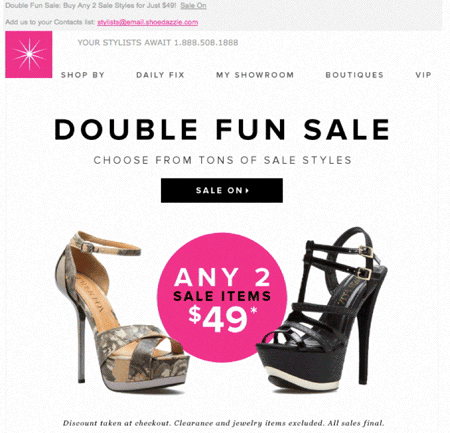Screen dimensions: 450x433
Task: Select Boutiques in the navigation bar
Action: click(x=355, y=75)
